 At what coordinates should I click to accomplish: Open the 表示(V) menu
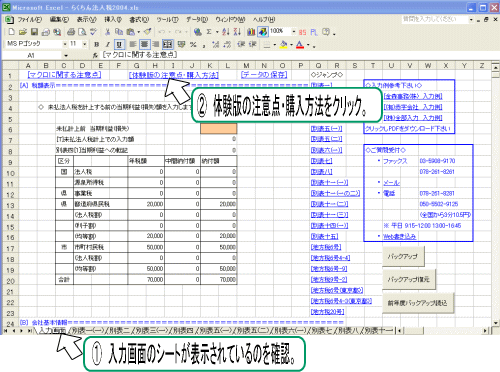tap(87, 20)
